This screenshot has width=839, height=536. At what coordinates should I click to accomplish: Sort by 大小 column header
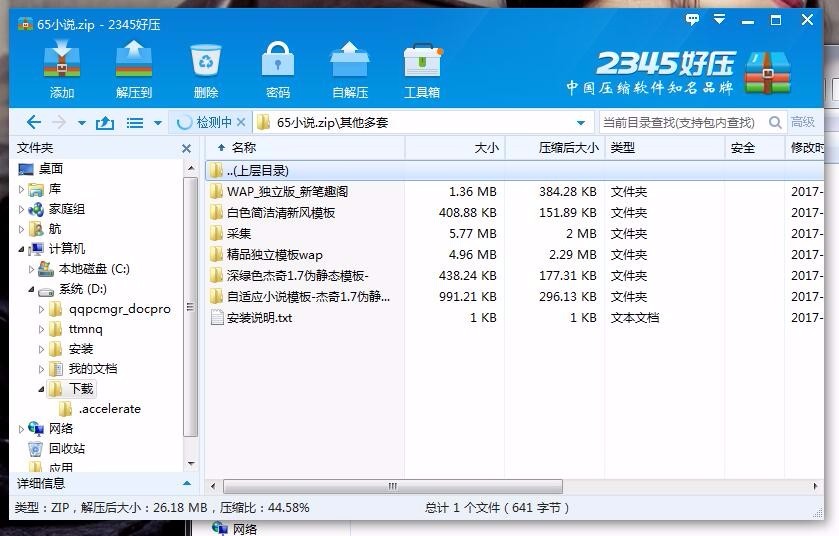(455, 148)
